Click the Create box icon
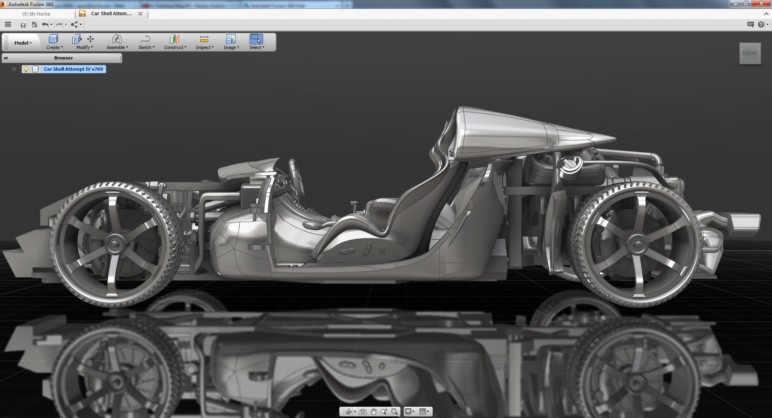 tap(53, 39)
